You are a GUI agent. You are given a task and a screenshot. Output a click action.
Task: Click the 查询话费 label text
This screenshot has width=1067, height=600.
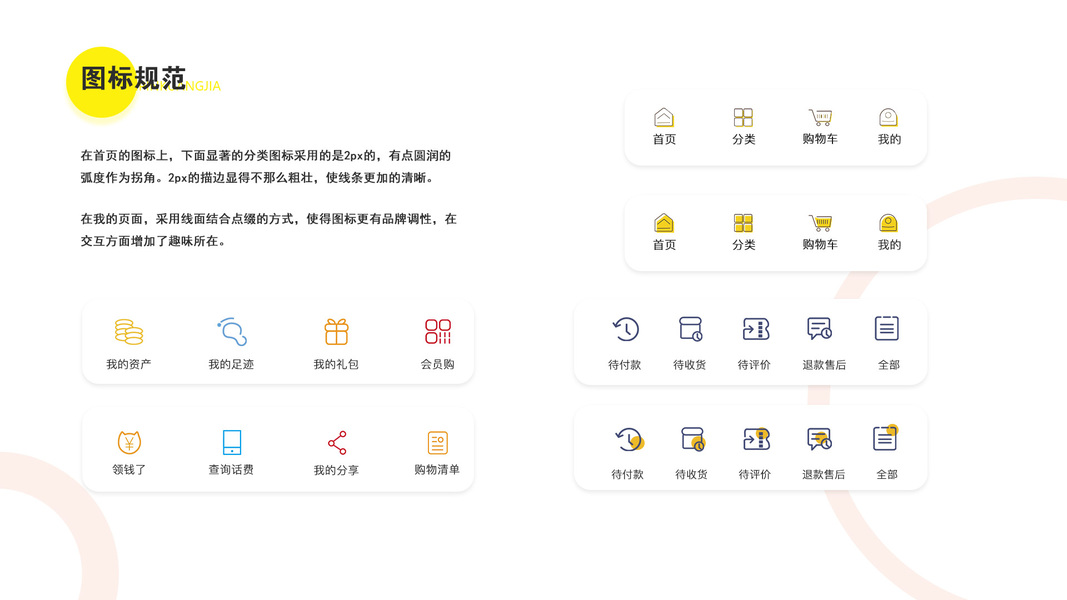click(231, 469)
